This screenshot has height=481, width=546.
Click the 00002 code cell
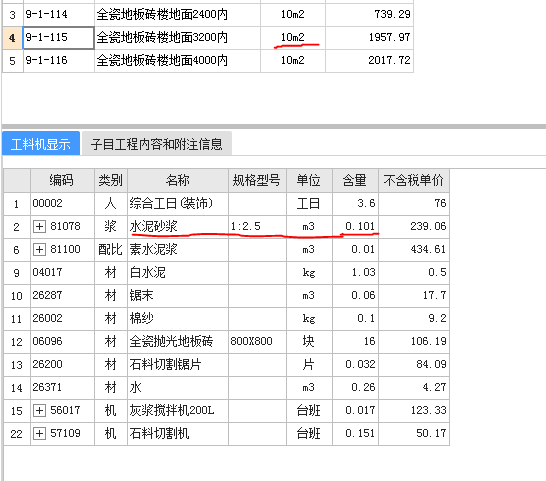(62, 204)
